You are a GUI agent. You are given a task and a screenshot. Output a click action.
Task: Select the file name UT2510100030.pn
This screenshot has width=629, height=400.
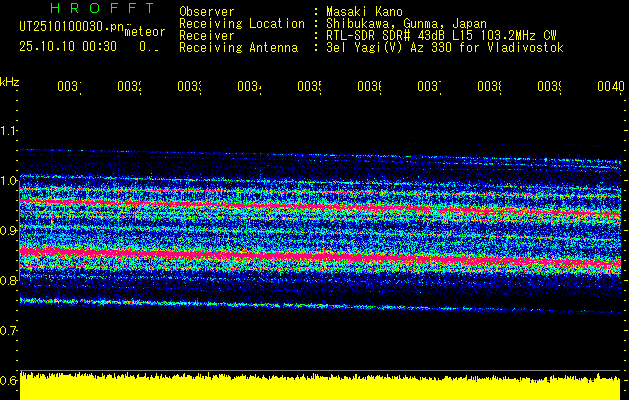72,26
